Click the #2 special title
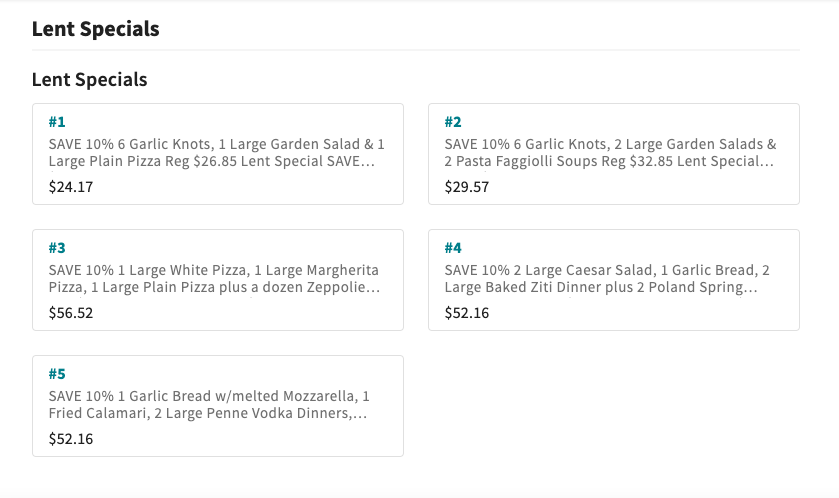The width and height of the screenshot is (839, 498). (453, 122)
